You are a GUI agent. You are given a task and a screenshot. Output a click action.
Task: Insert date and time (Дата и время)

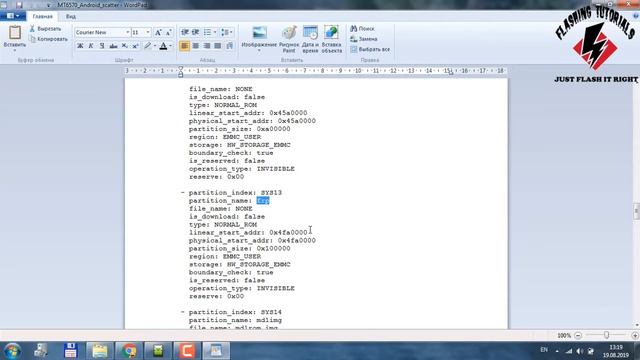(310, 39)
